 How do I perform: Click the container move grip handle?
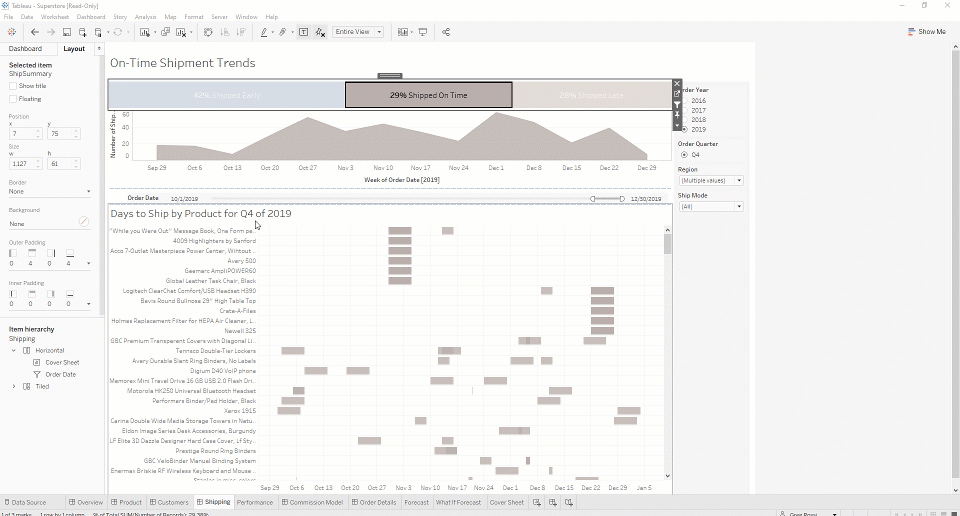click(390, 76)
